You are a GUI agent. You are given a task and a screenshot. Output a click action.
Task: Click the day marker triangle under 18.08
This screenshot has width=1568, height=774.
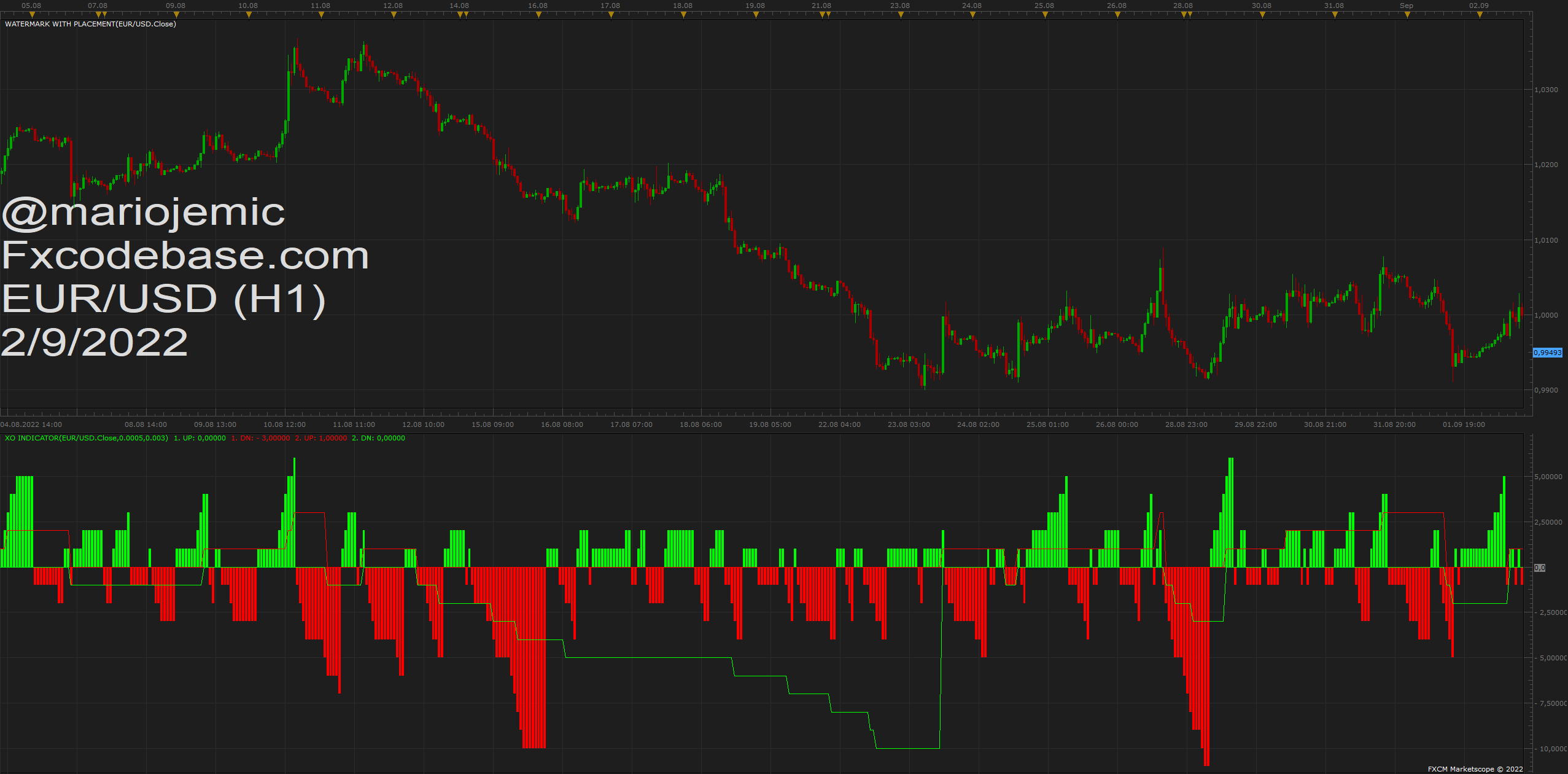click(x=683, y=15)
